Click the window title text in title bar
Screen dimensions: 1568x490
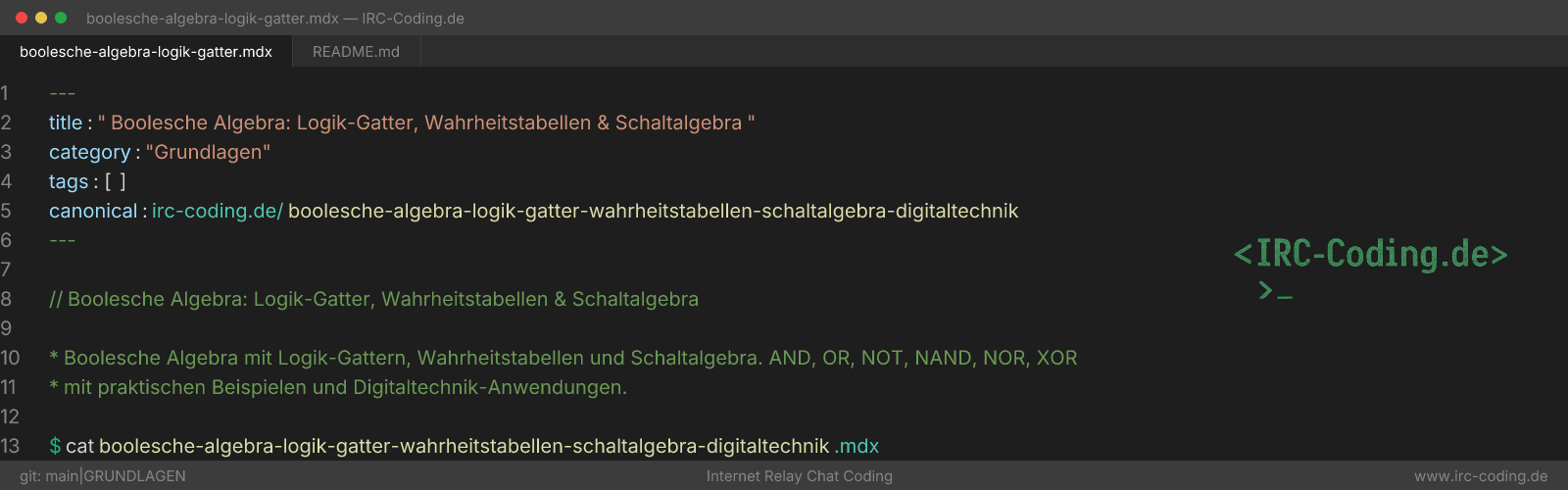point(275,19)
